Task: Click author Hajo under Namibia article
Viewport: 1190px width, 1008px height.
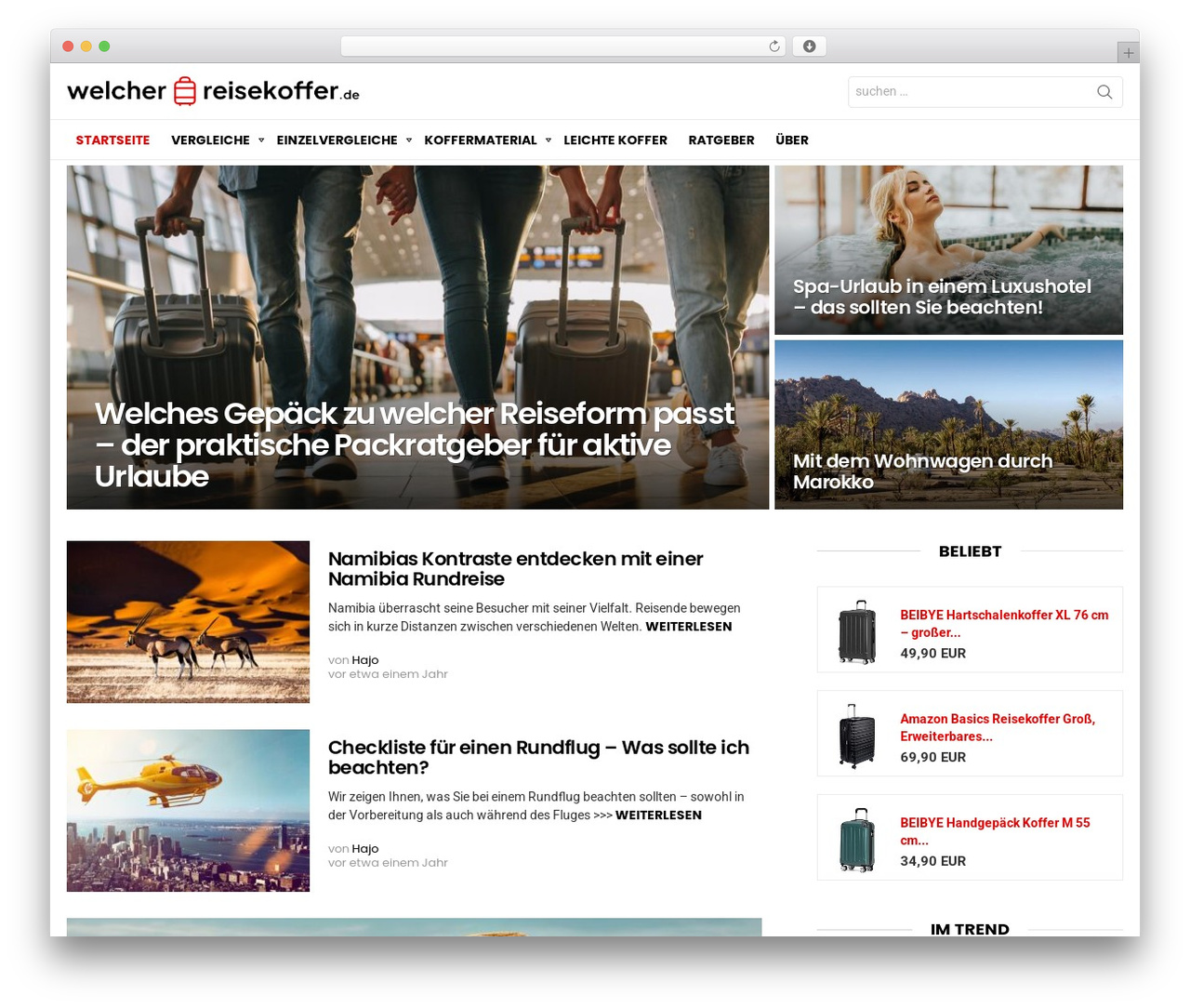Action: pyautogui.click(x=365, y=660)
